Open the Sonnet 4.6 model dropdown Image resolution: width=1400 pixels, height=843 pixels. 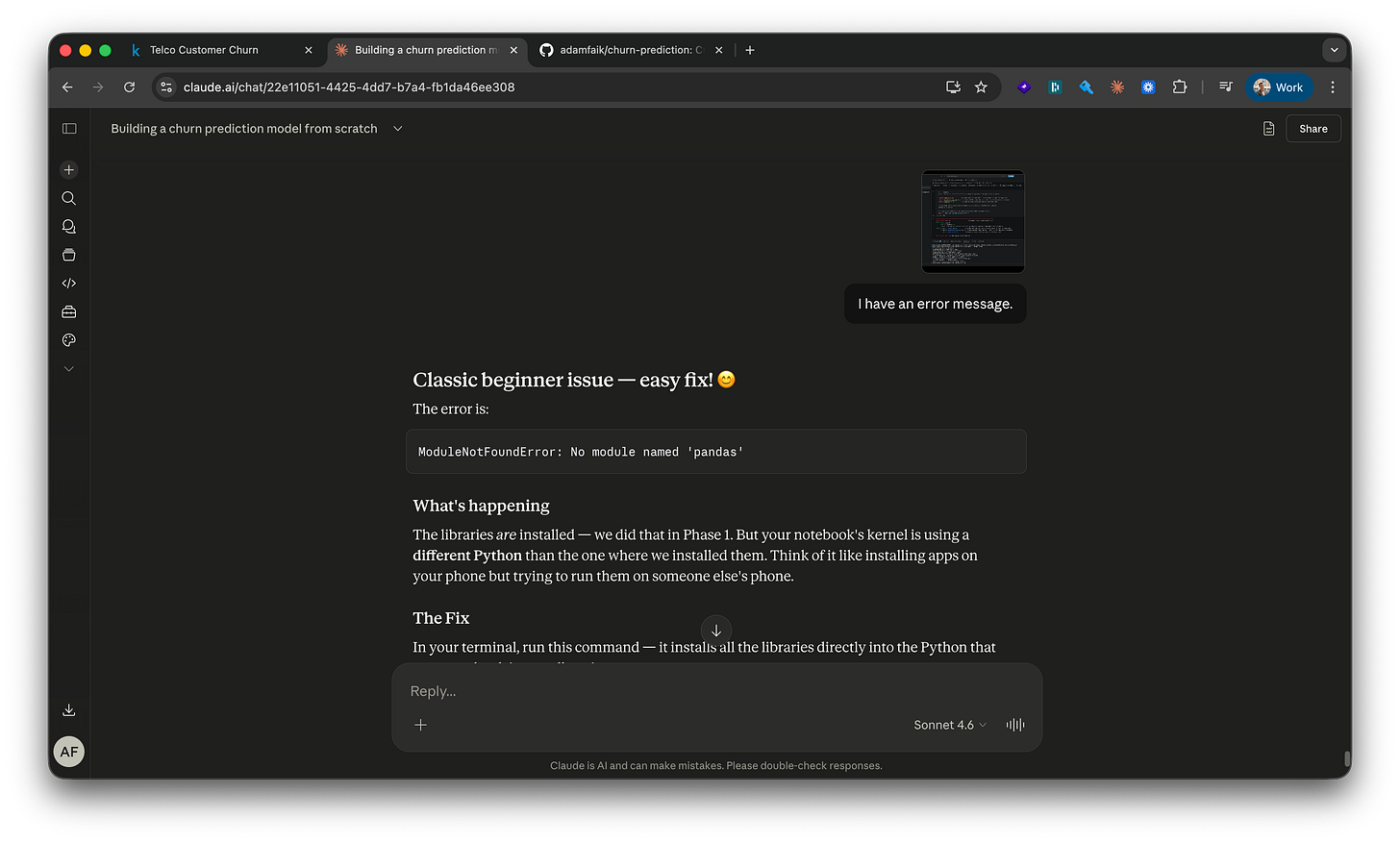(x=948, y=725)
